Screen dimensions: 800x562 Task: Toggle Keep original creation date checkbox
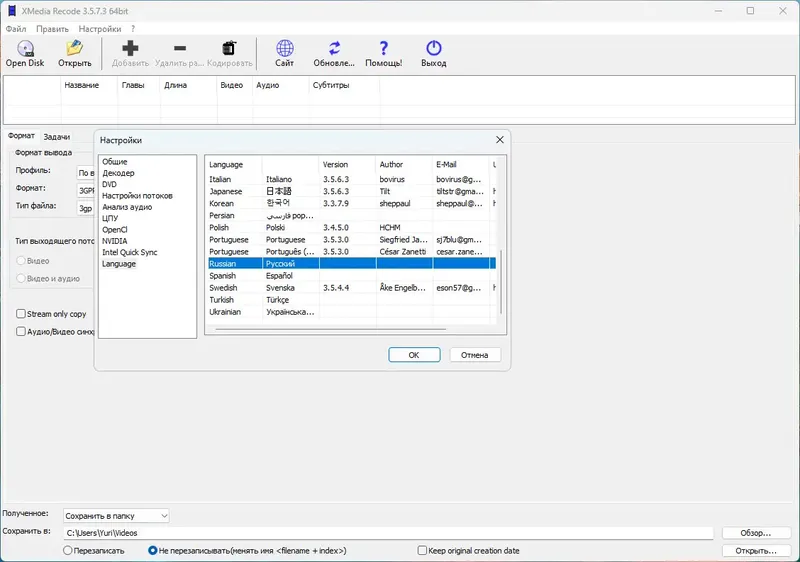(x=422, y=550)
